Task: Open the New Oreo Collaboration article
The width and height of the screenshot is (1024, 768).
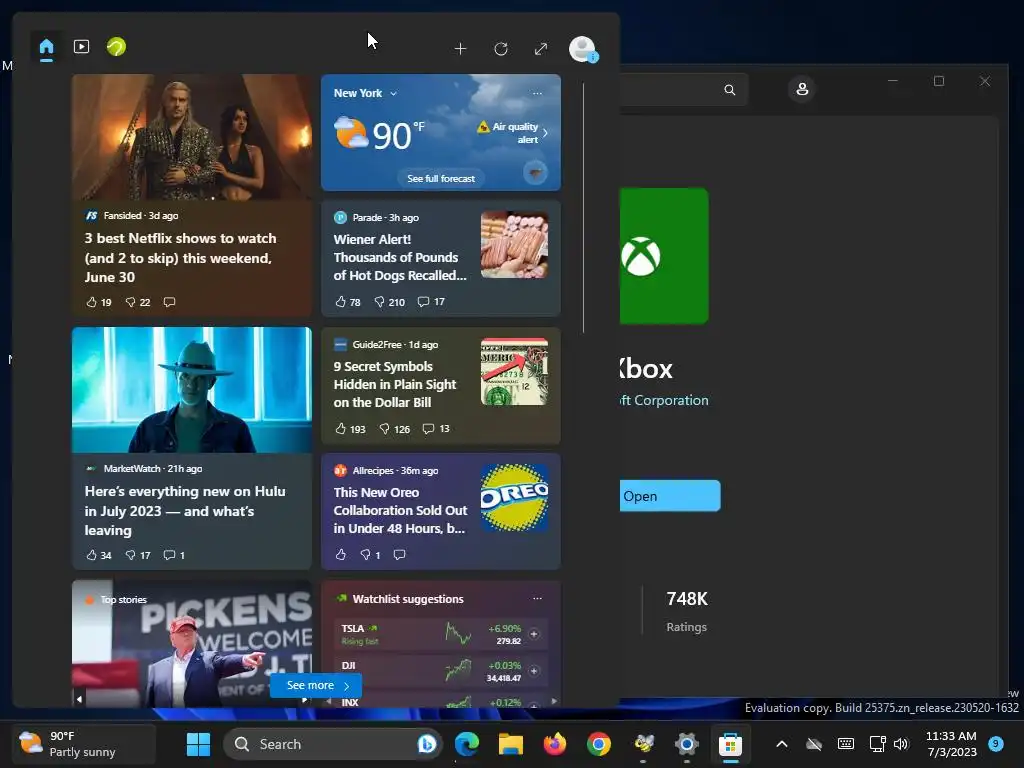Action: coord(400,511)
